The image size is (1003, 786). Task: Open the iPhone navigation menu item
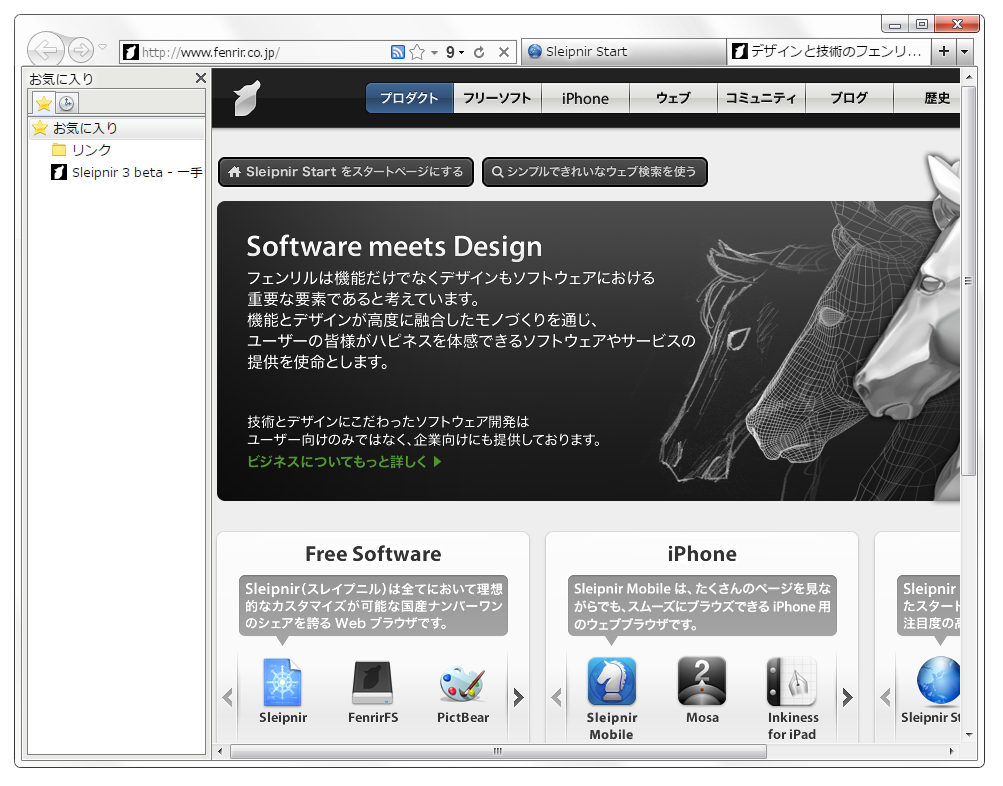(585, 98)
